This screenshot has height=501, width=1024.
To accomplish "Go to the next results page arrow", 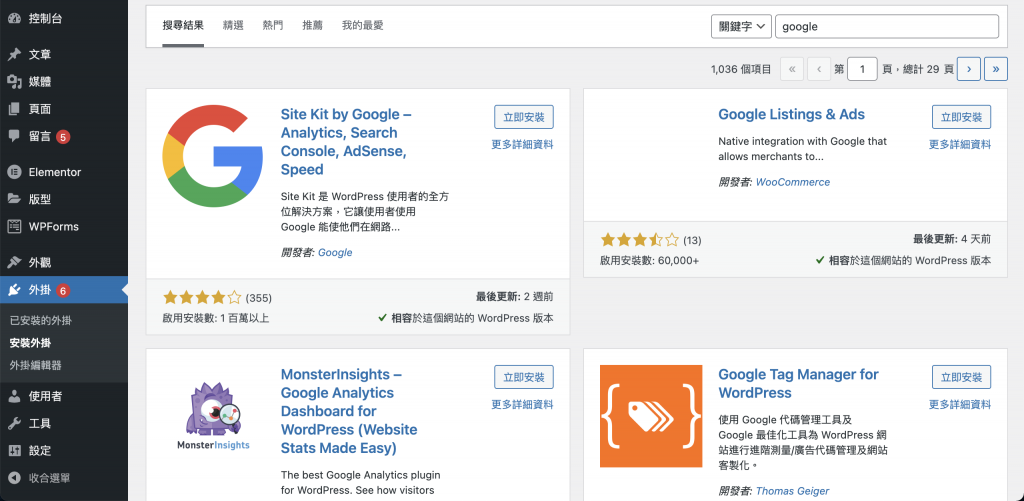I will click(968, 69).
